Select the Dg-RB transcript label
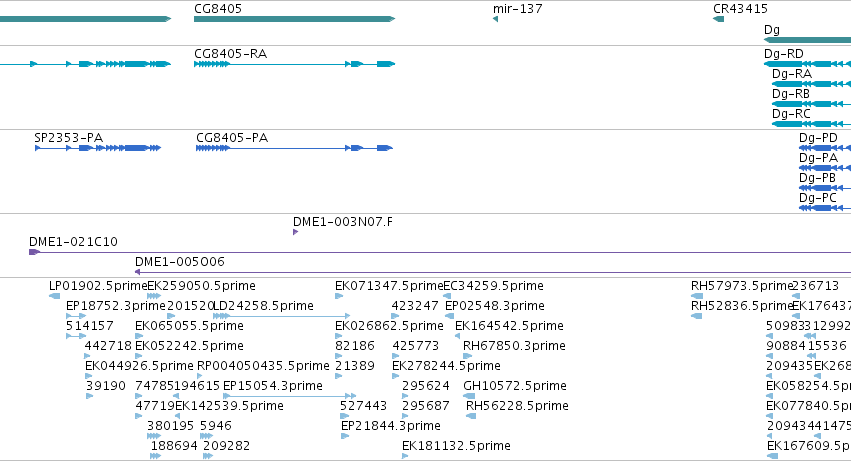This screenshot has width=851, height=461. coord(791,94)
